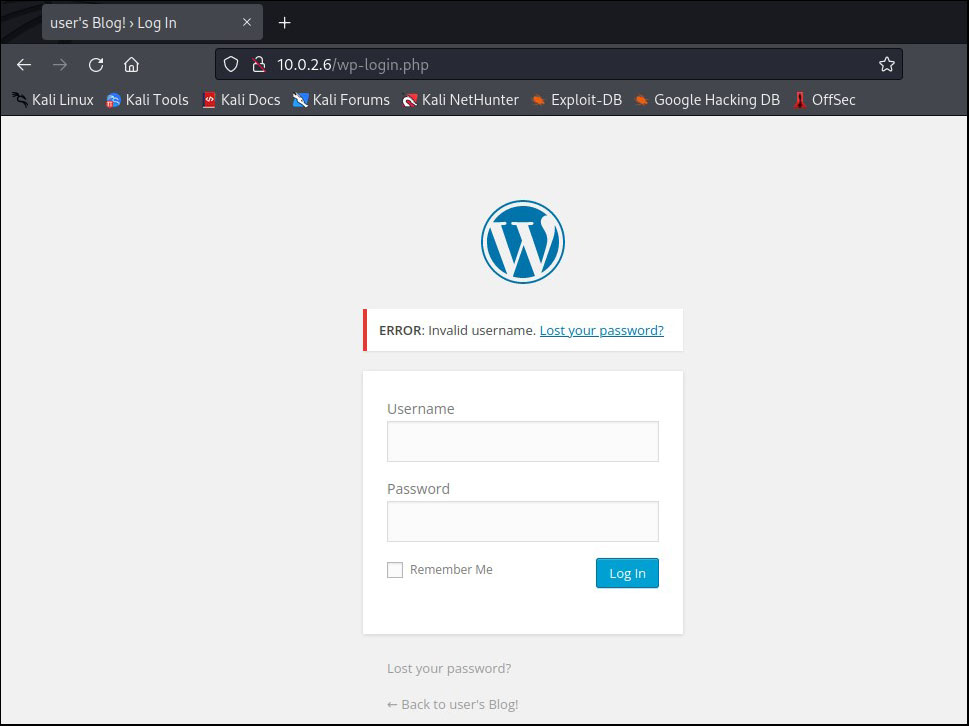Bookmark this page with the star icon
The image size is (969, 726).
887,64
